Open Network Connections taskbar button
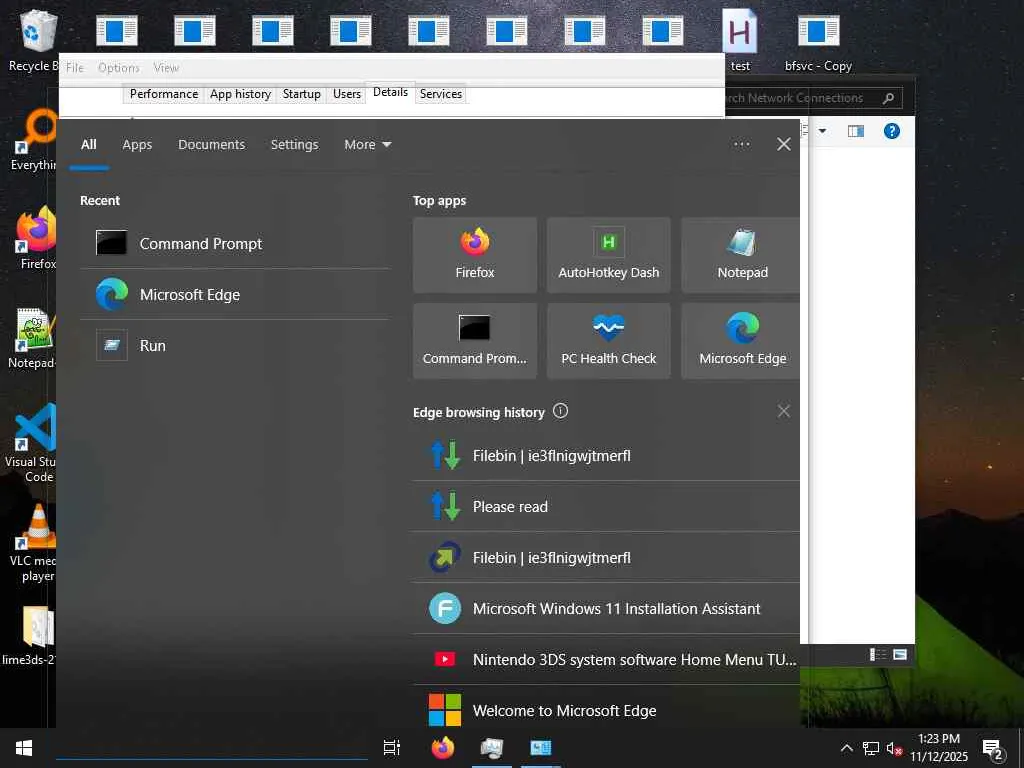This screenshot has width=1024, height=768. pyautogui.click(x=541, y=748)
